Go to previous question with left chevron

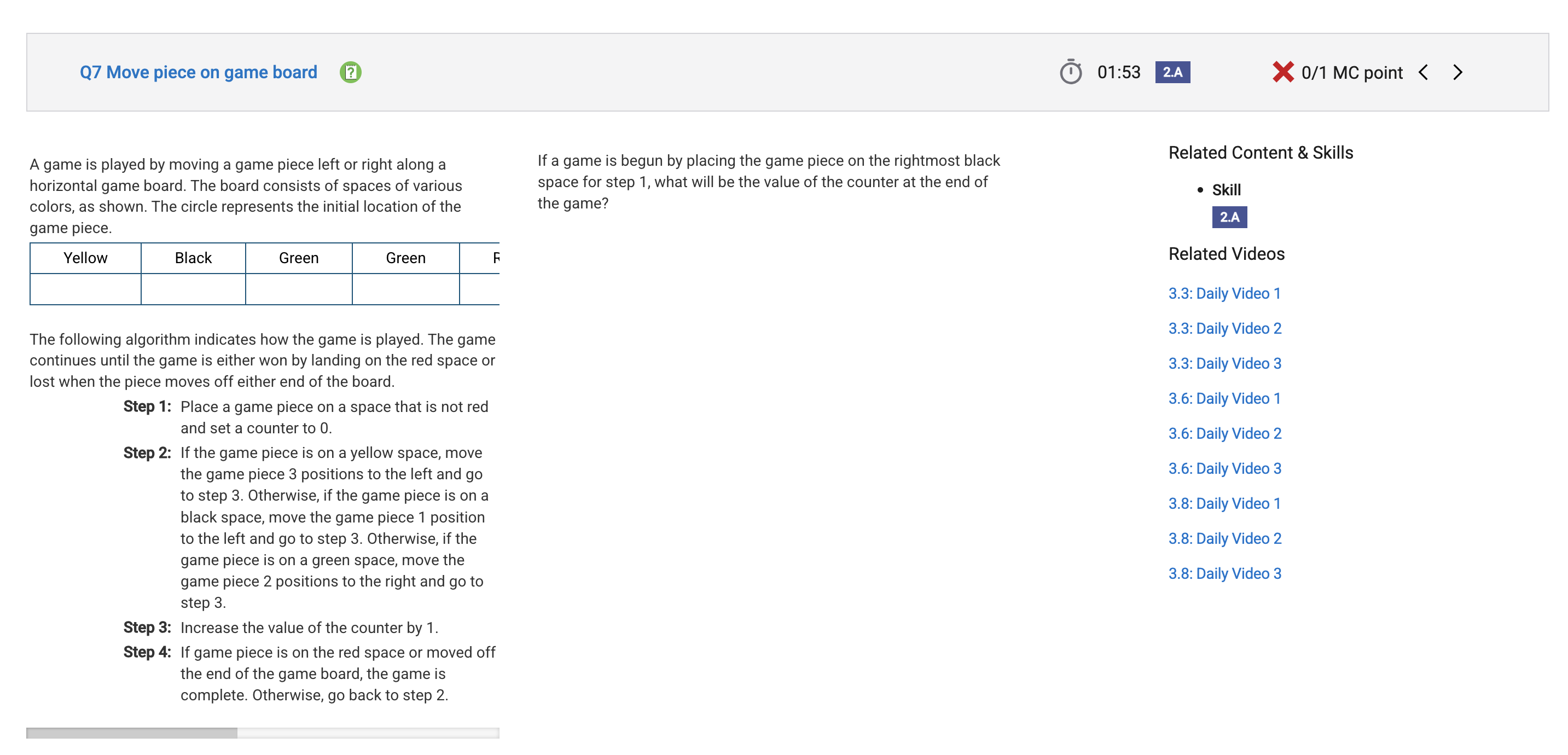(x=1422, y=72)
